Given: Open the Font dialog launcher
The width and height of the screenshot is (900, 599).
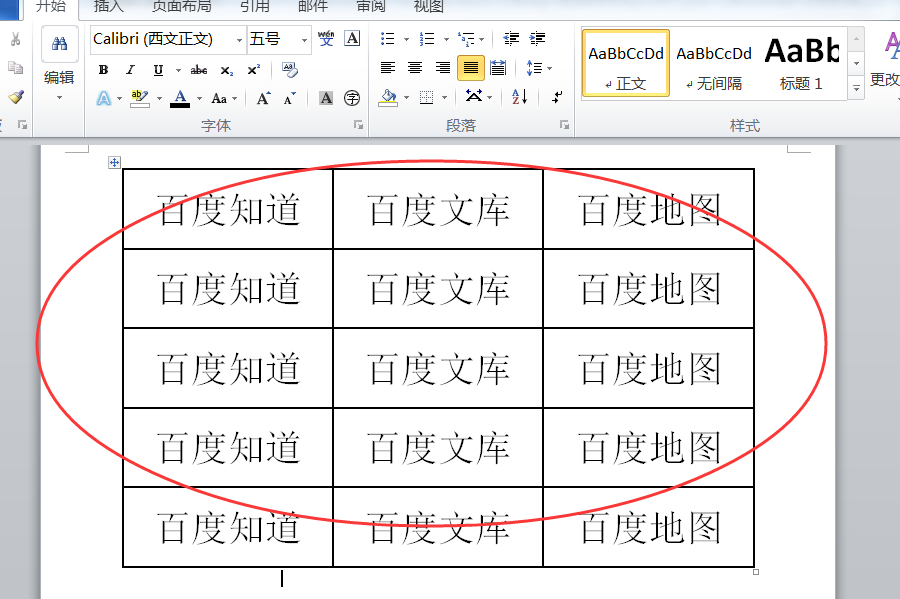Looking at the screenshot, I should [358, 125].
